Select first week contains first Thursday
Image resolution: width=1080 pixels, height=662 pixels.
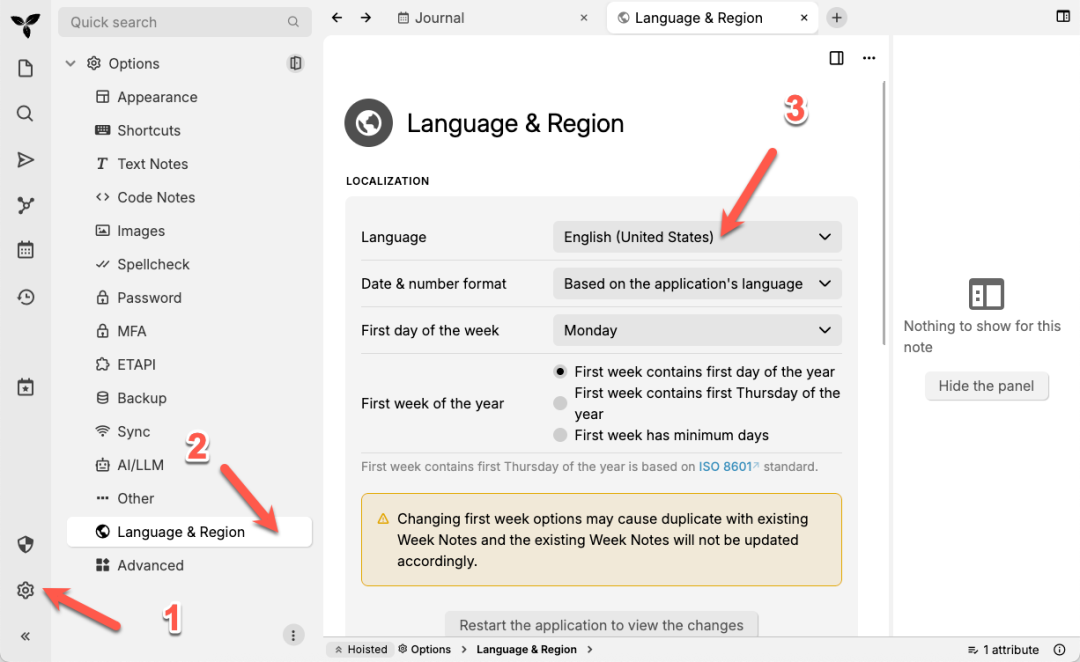click(x=560, y=403)
